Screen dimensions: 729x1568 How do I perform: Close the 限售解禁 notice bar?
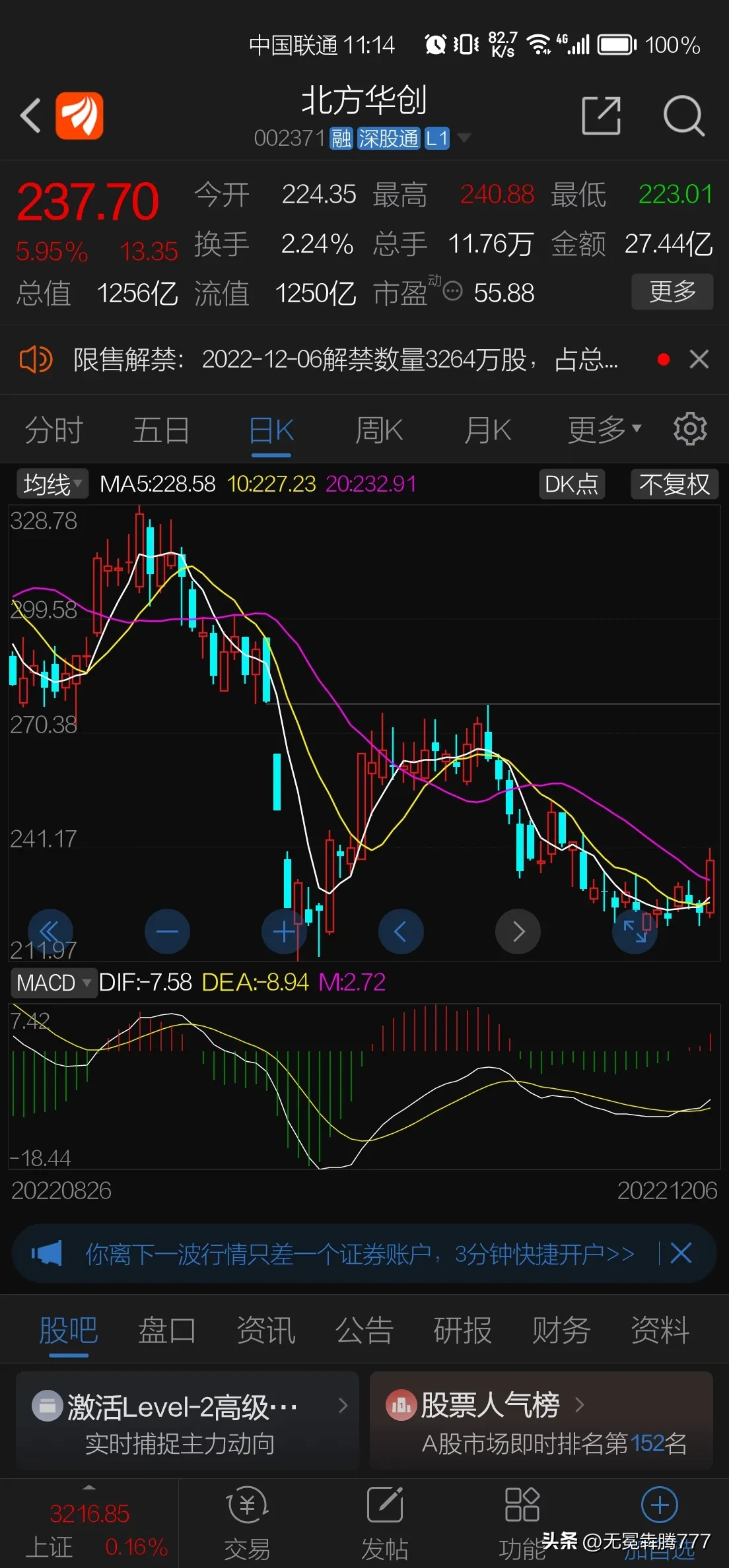click(x=699, y=360)
